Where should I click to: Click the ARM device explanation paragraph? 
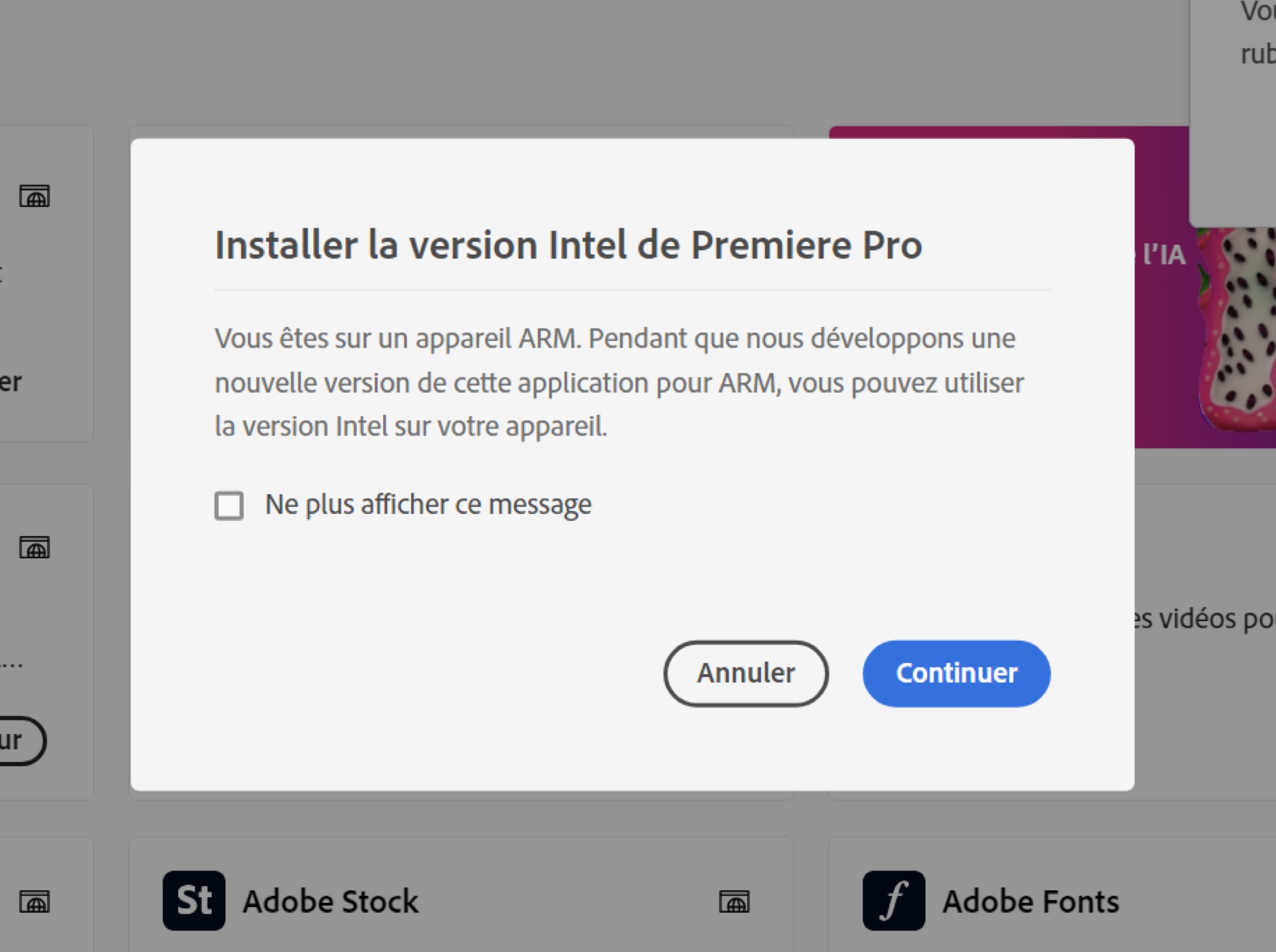(x=619, y=383)
